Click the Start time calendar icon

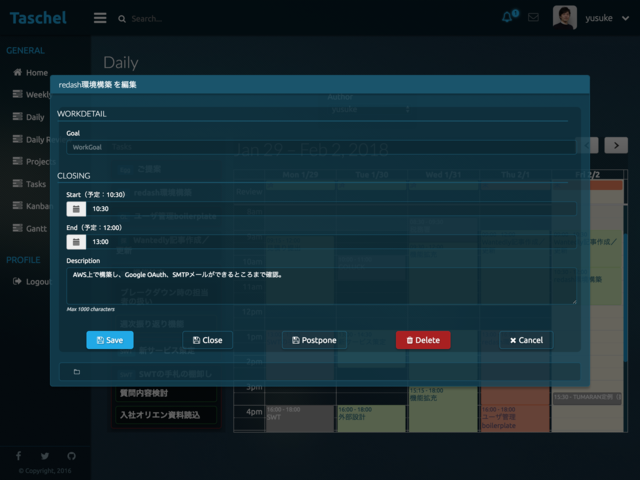(x=76, y=209)
